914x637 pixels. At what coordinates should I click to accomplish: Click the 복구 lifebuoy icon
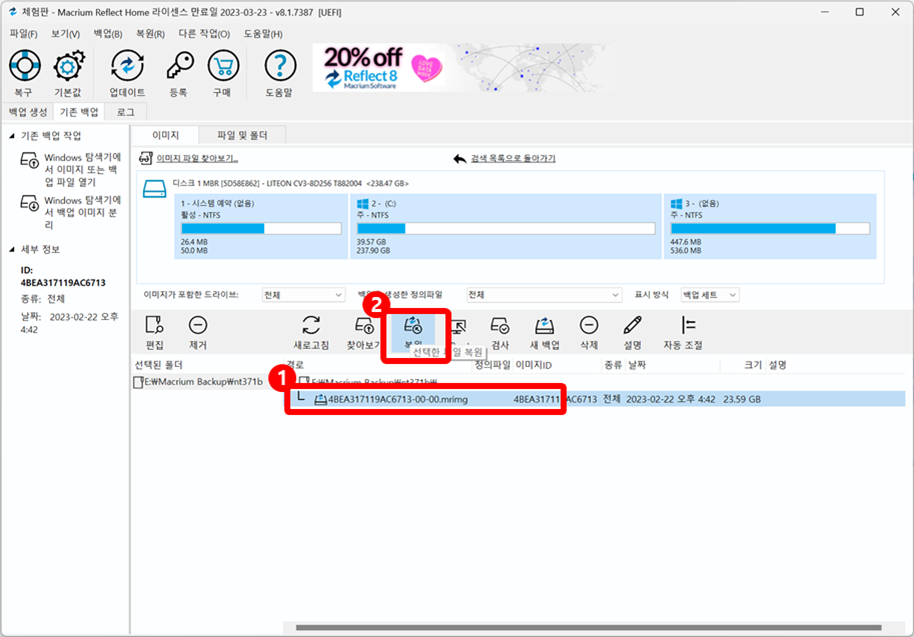(24, 65)
